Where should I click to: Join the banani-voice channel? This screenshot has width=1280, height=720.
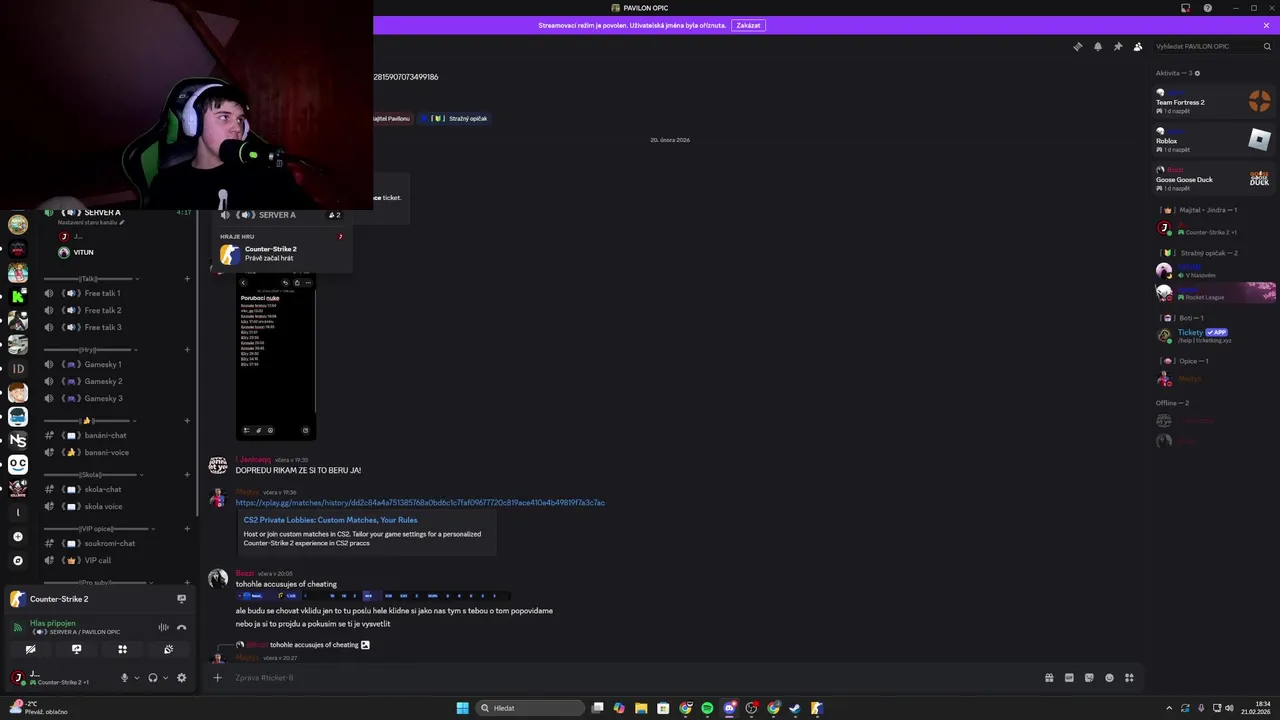point(118,452)
